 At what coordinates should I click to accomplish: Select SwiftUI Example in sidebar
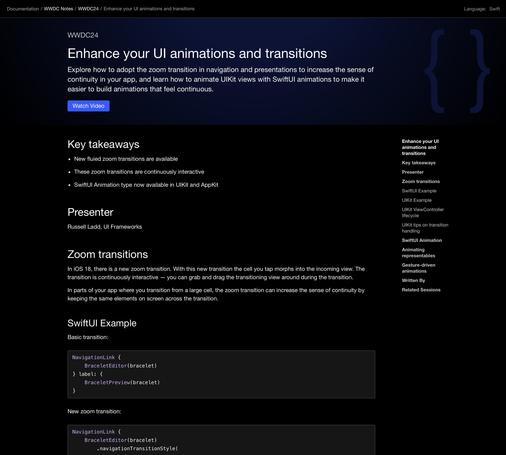pyautogui.click(x=419, y=191)
